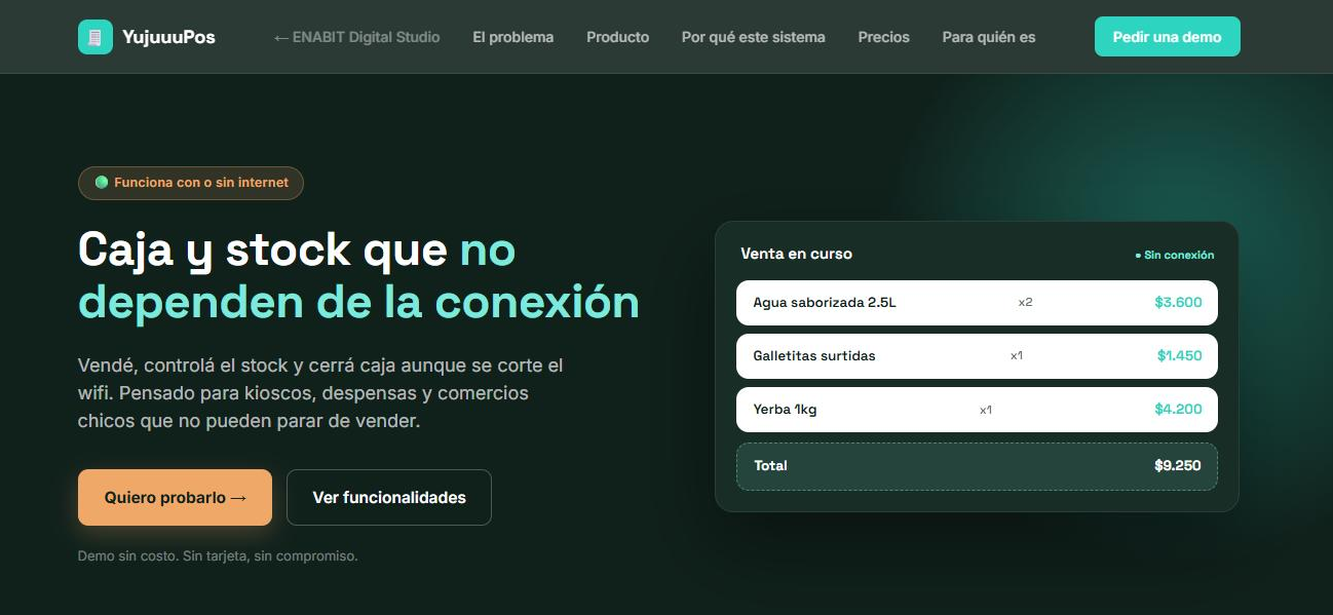Click the Venta en curso heading
Screen dimensions: 1333x615
tap(796, 254)
